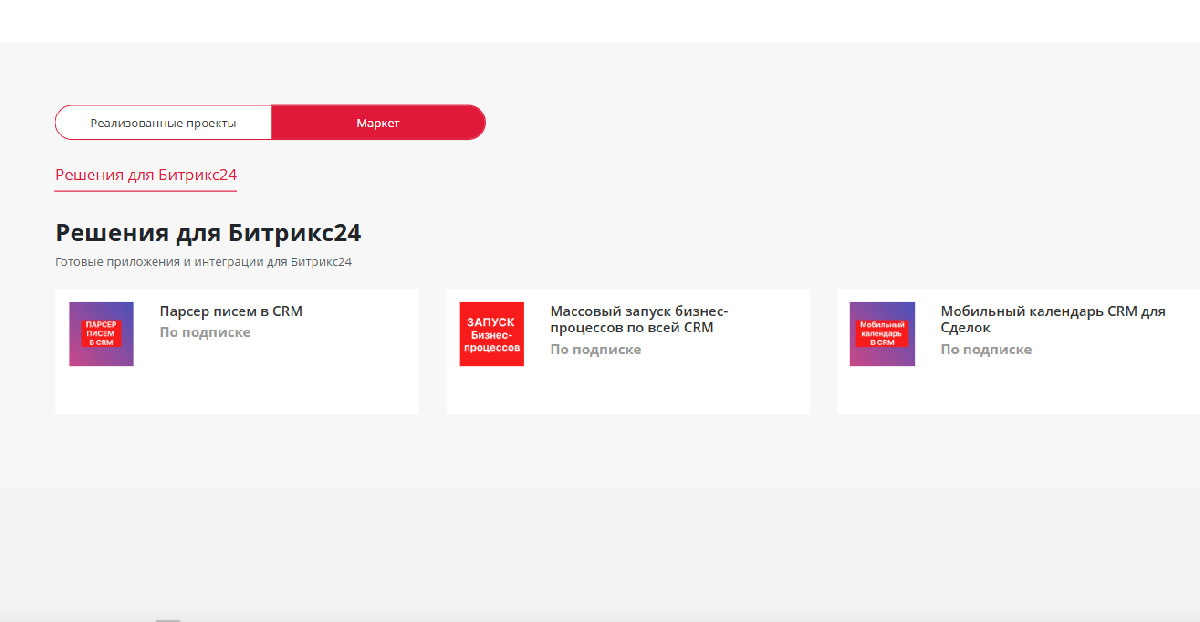The height and width of the screenshot is (622, 1200).
Task: Click По подписке under Массовый запуск
Action: click(x=596, y=349)
